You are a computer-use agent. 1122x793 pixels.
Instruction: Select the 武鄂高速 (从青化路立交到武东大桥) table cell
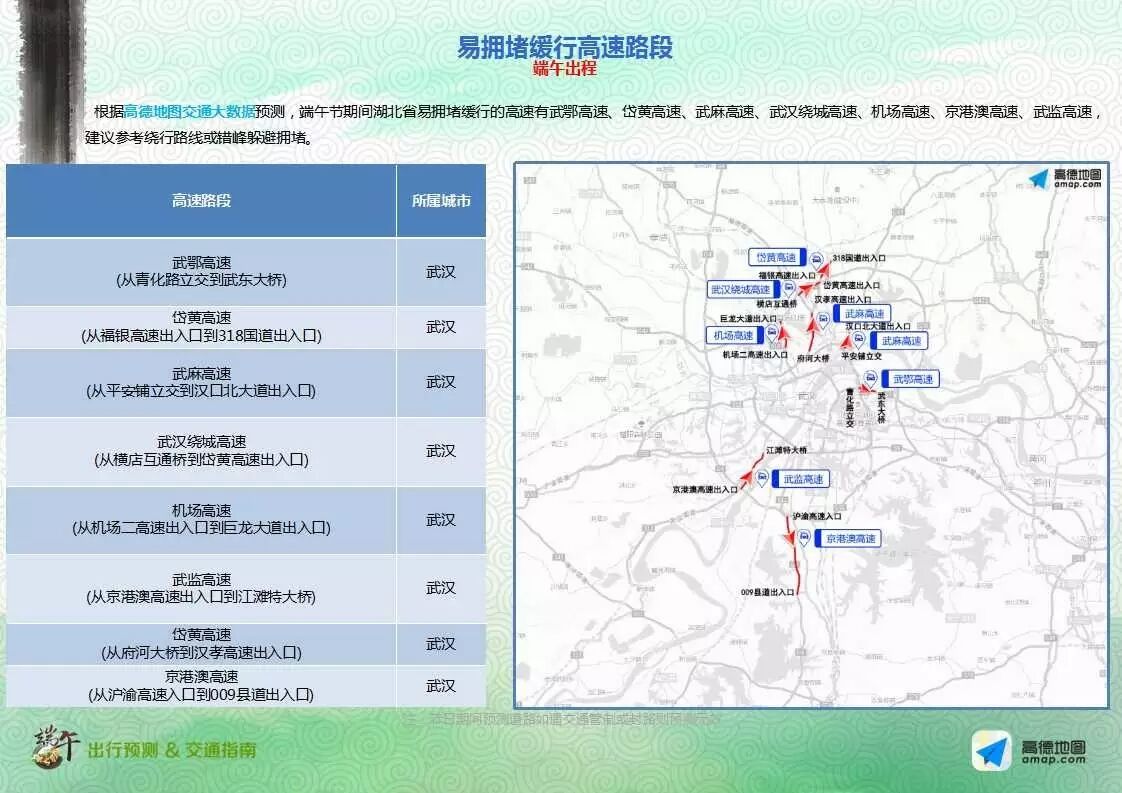(x=201, y=271)
